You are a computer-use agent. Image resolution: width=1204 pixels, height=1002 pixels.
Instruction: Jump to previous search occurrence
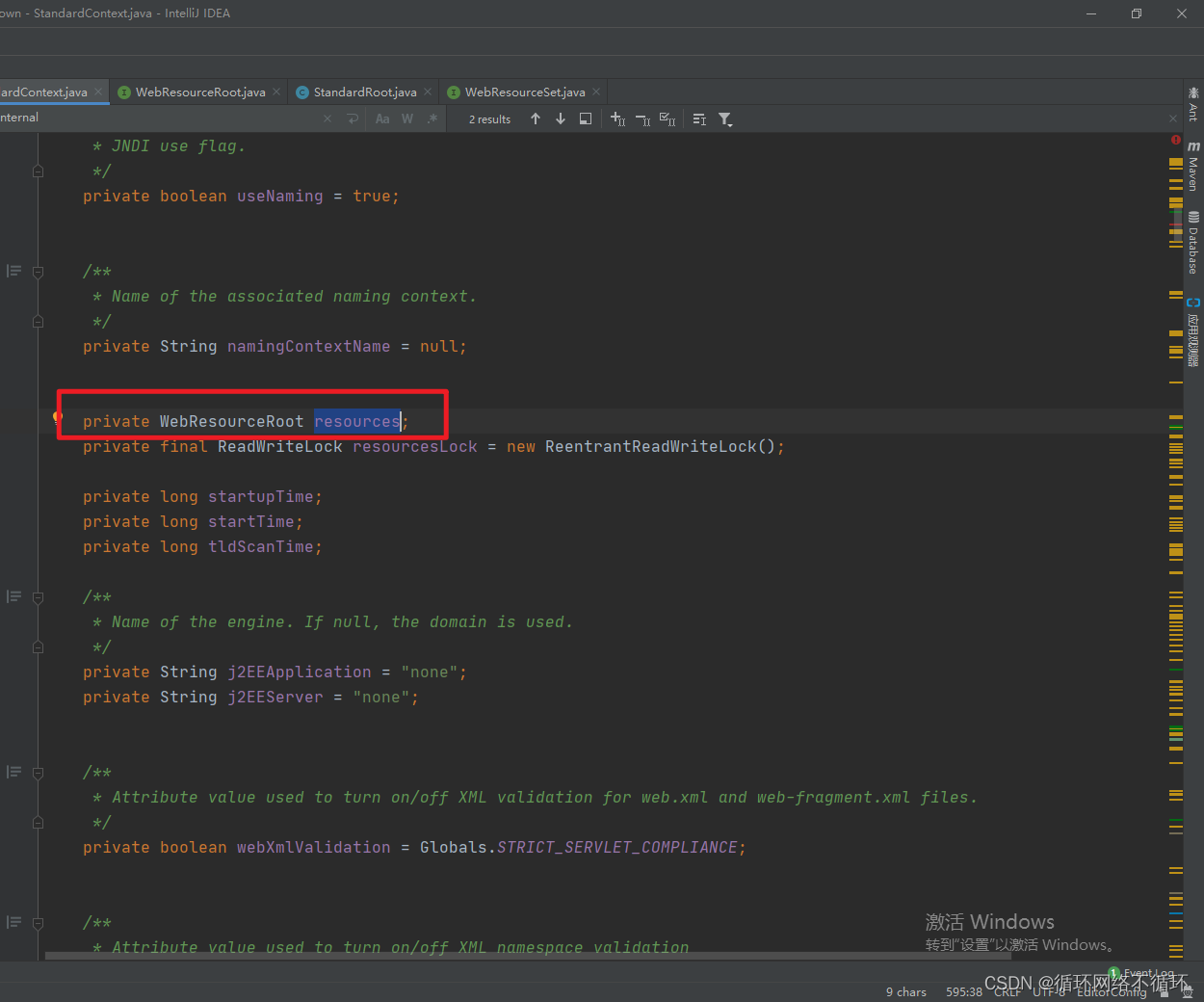[536, 119]
